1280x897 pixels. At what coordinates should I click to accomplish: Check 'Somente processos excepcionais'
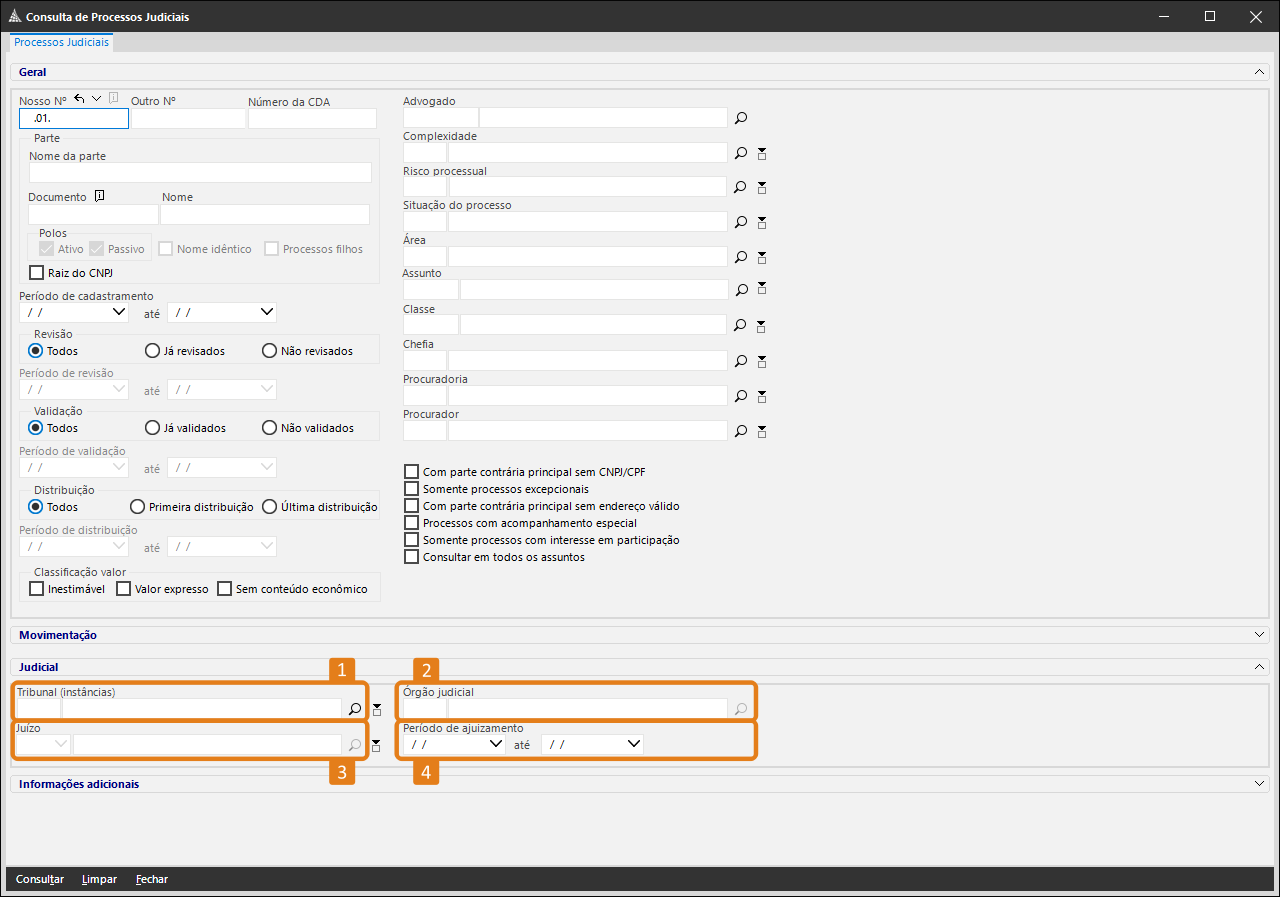click(x=411, y=489)
